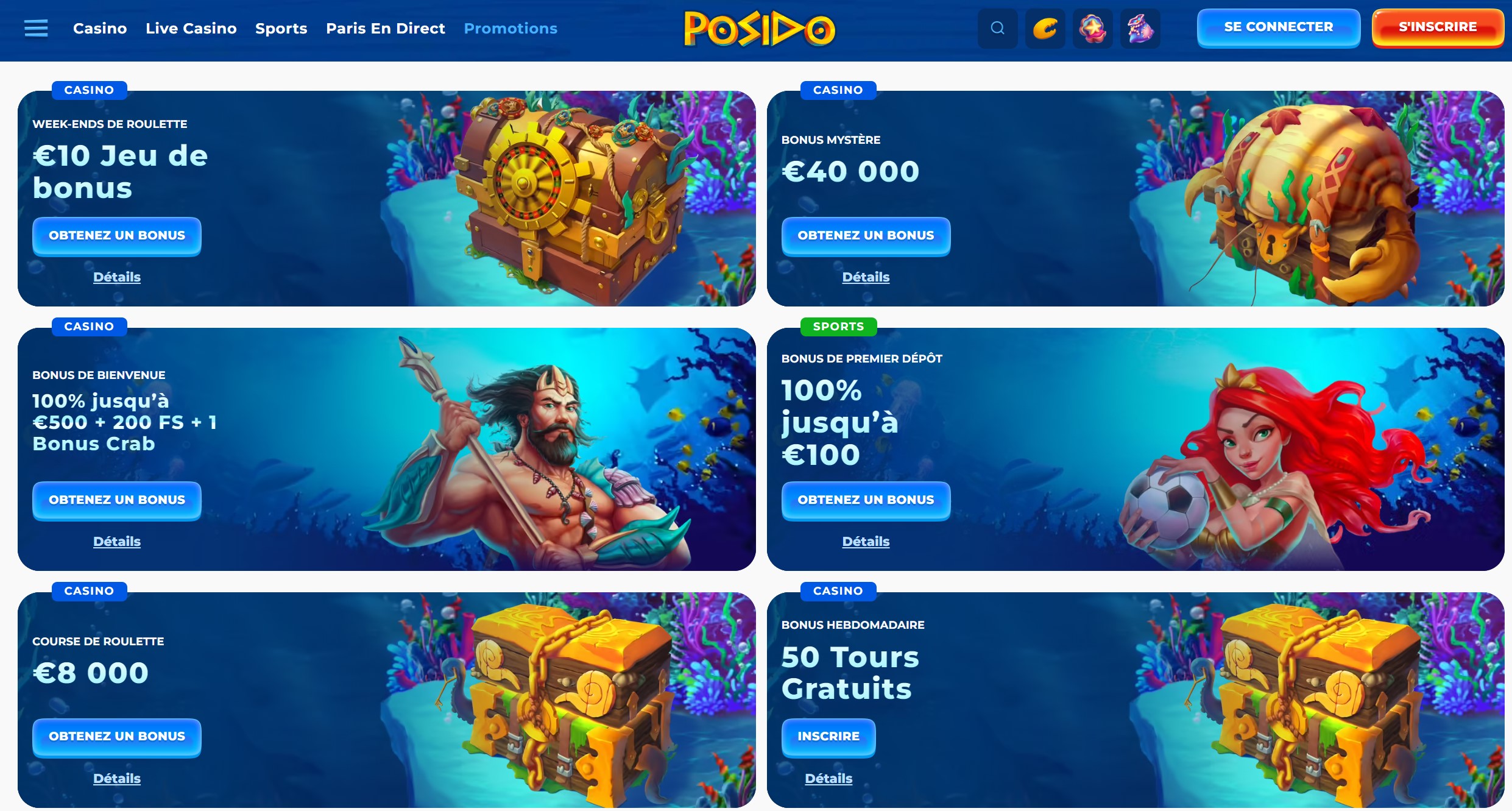Click the SE CONNECTER button
The height and width of the screenshot is (811, 1512).
1279,27
